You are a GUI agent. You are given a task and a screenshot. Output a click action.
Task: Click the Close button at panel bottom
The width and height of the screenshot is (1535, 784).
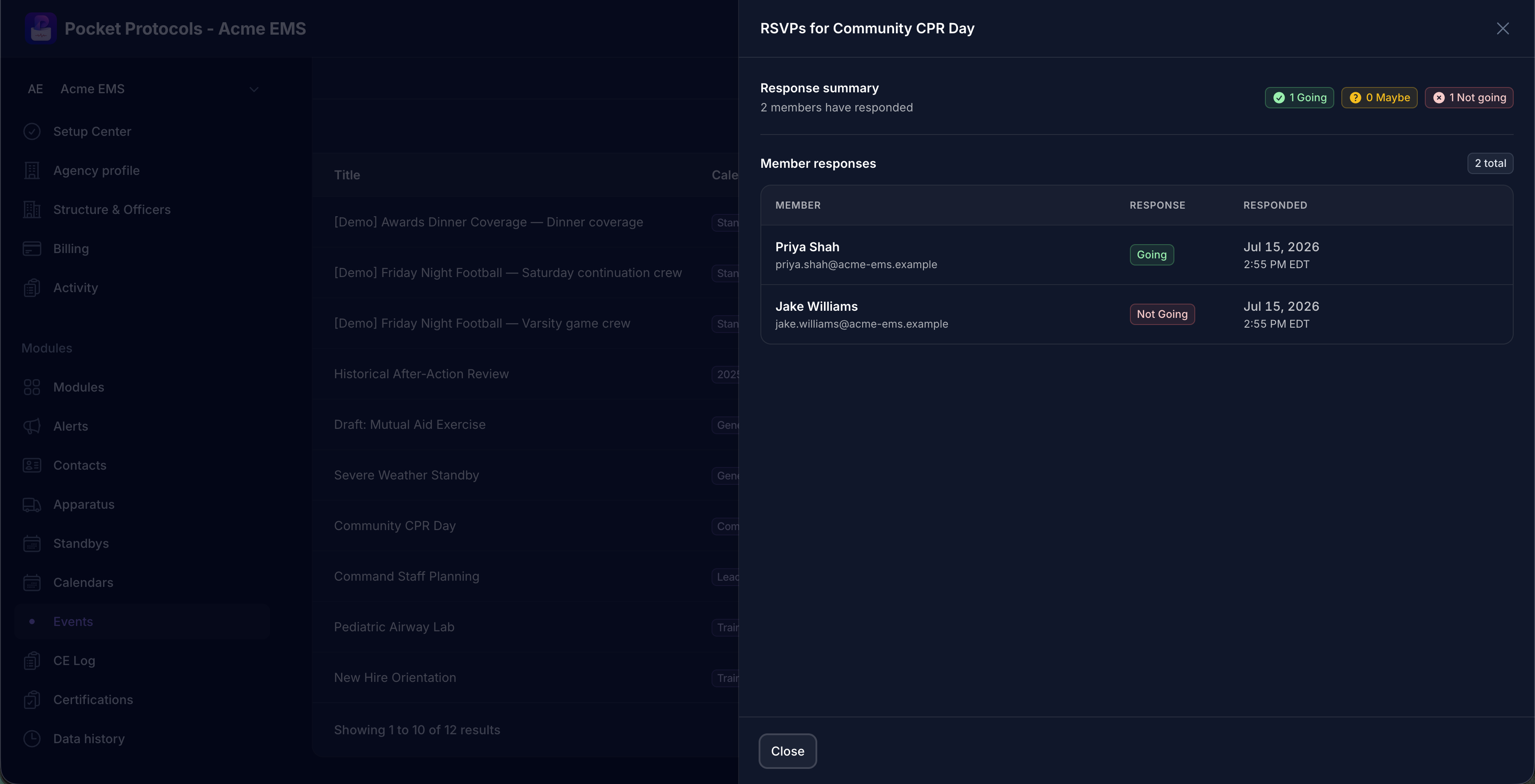(x=787, y=751)
